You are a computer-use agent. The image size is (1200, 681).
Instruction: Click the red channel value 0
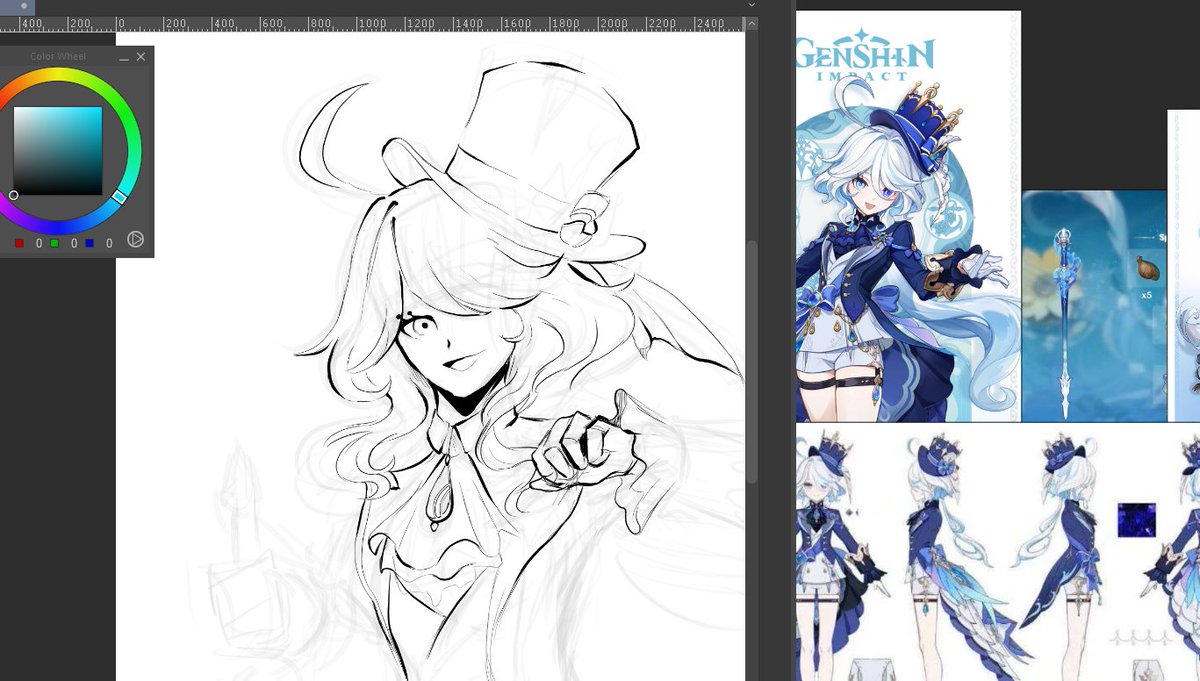tap(39, 243)
